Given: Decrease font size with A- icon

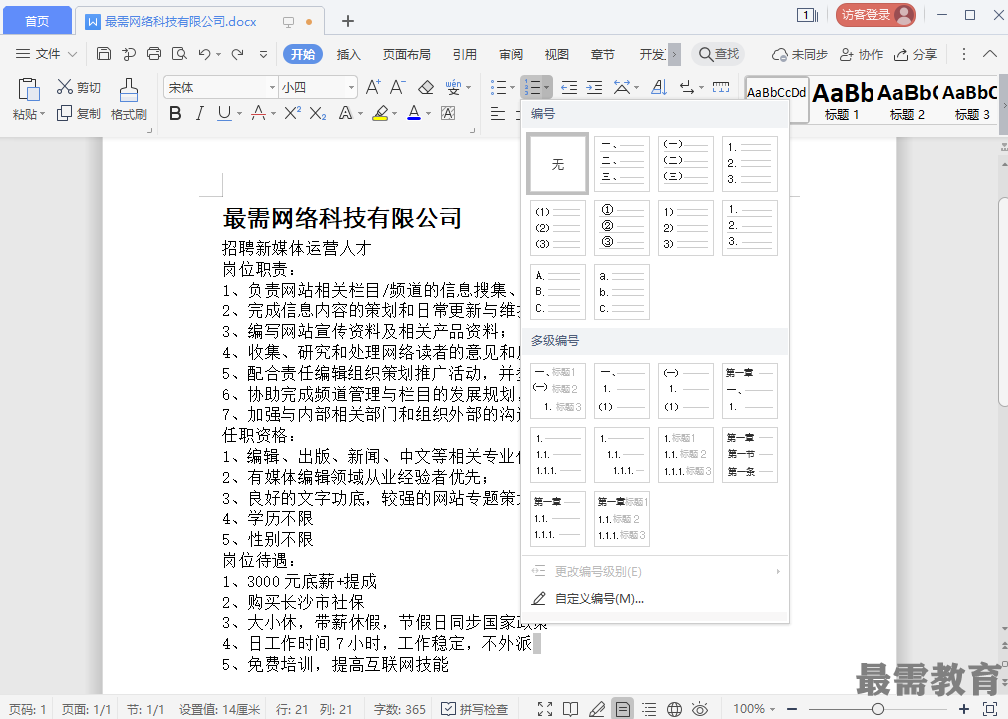Looking at the screenshot, I should [398, 87].
